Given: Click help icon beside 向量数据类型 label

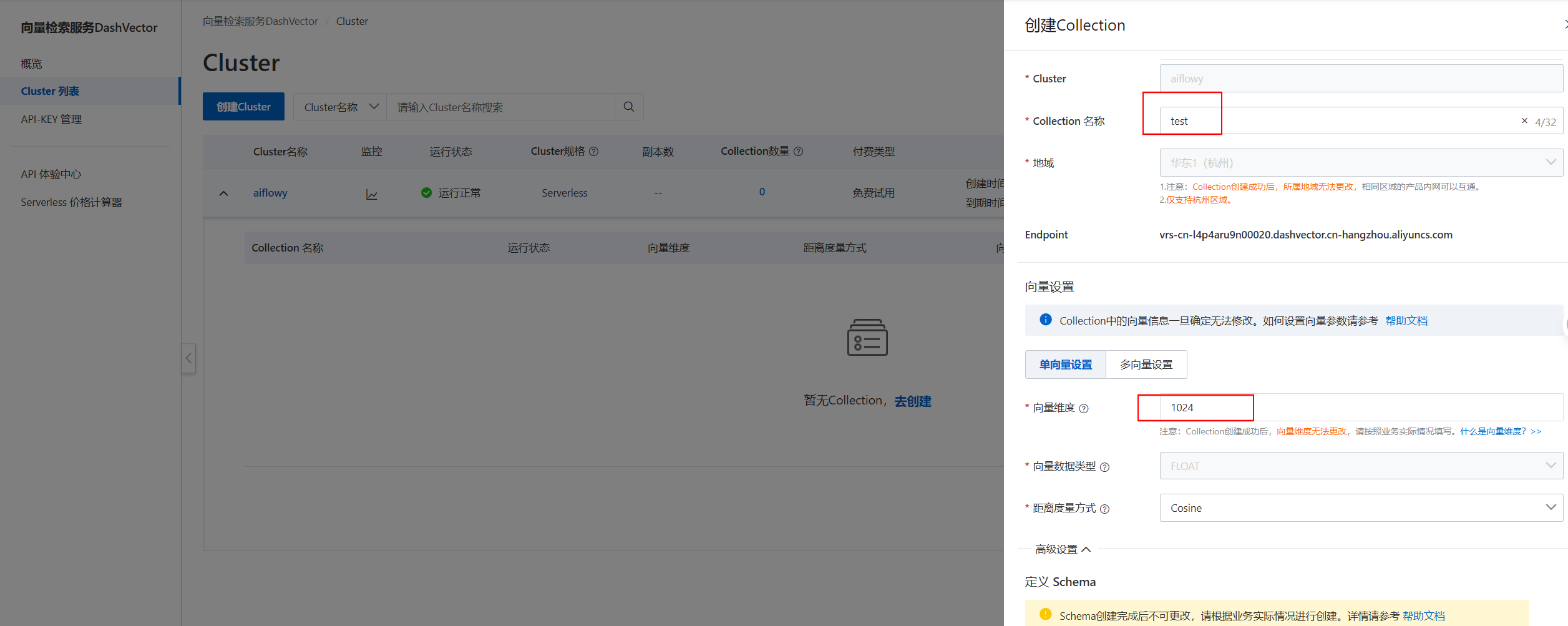Looking at the screenshot, I should (1104, 467).
